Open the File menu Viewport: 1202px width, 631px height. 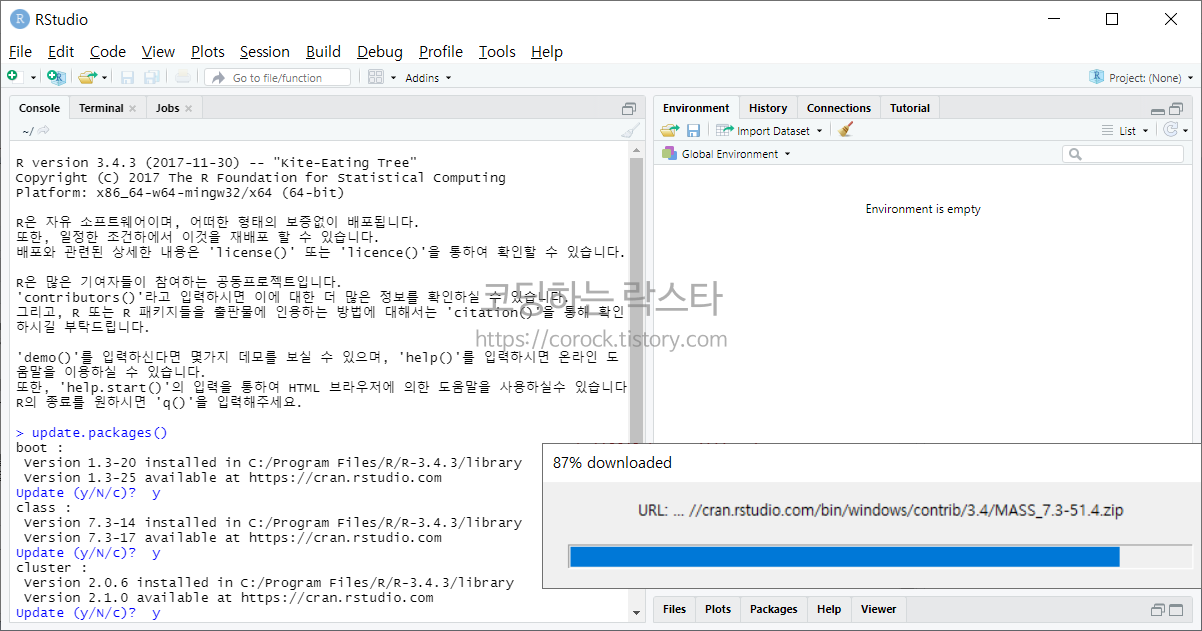click(20, 52)
